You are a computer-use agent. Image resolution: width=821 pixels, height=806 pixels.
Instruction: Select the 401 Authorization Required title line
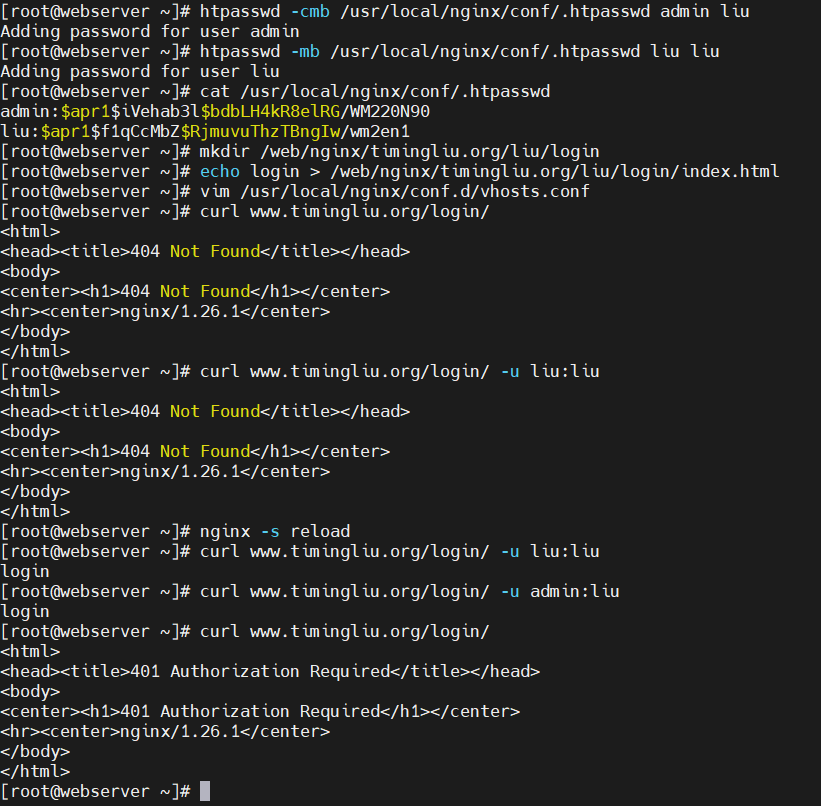[x=270, y=671]
